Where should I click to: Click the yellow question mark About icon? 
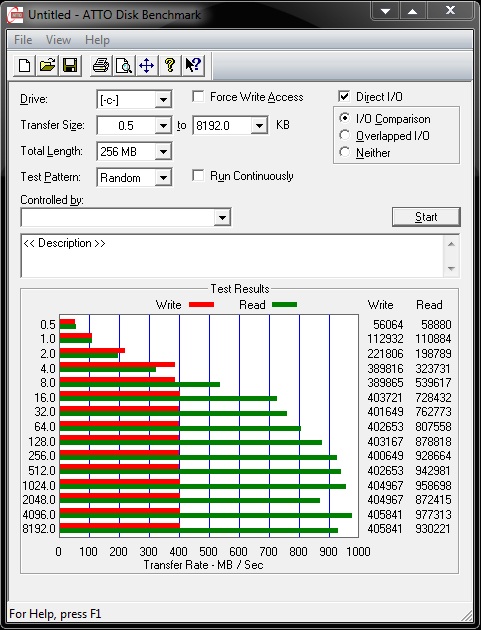pos(170,65)
